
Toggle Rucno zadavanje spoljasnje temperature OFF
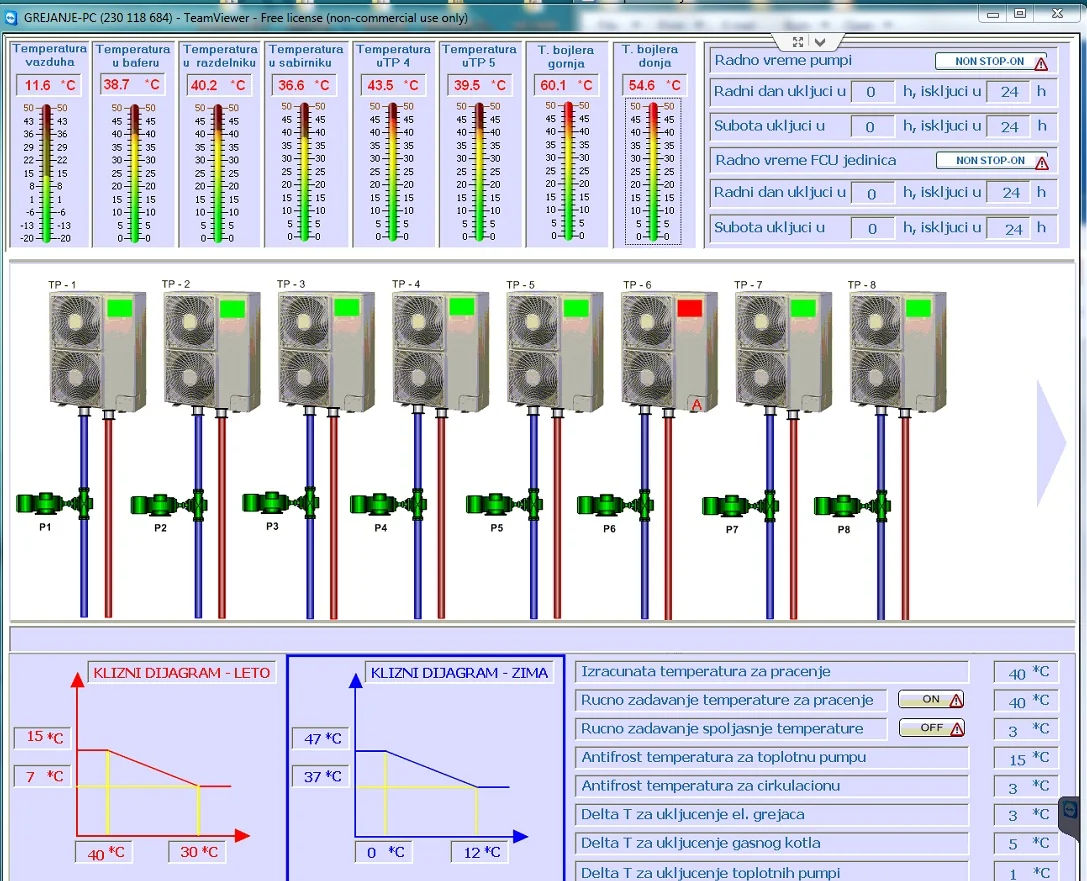click(932, 728)
